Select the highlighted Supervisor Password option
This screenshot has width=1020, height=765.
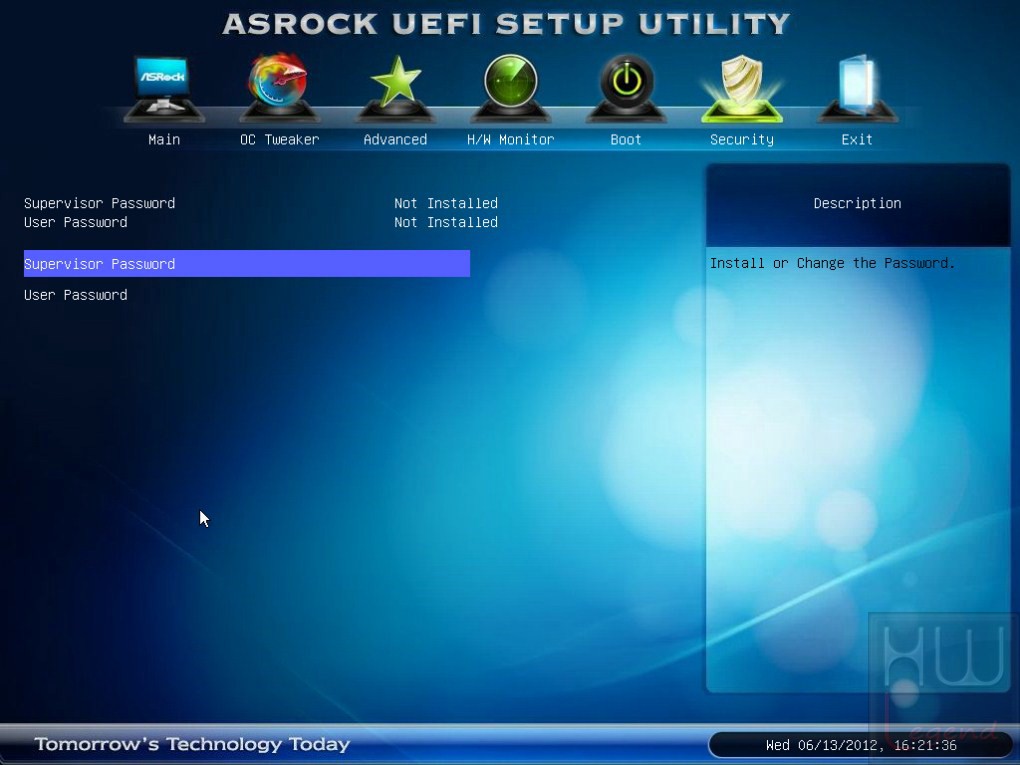247,263
